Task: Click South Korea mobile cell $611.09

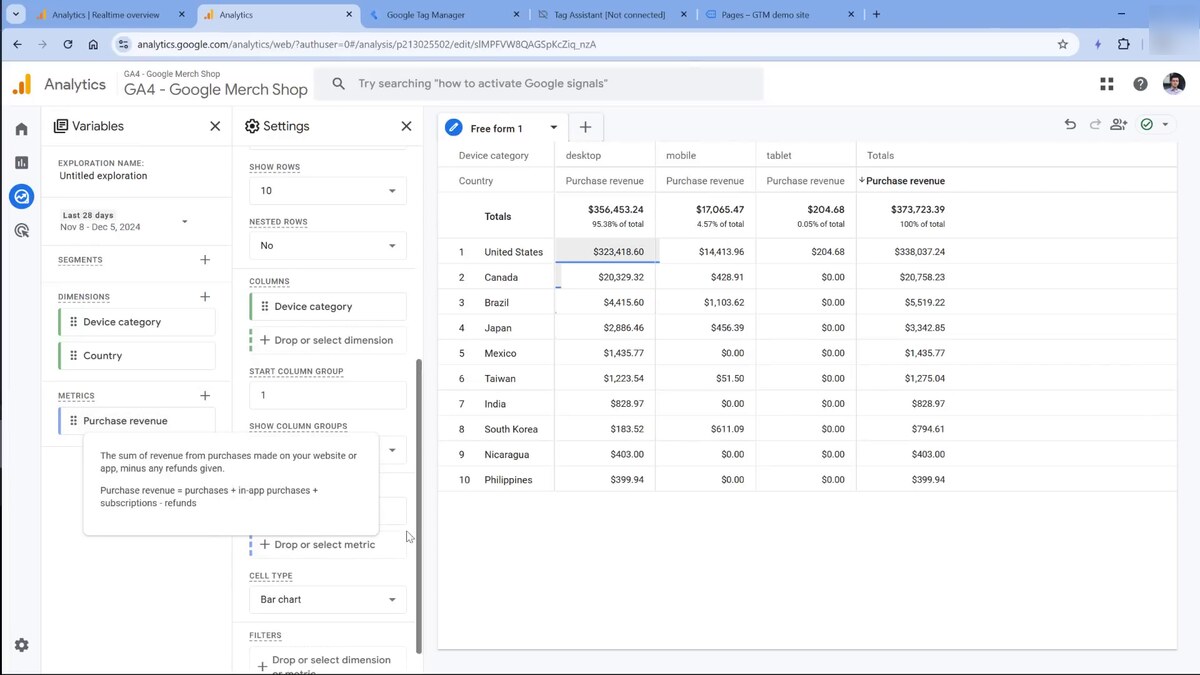Action: (706, 429)
